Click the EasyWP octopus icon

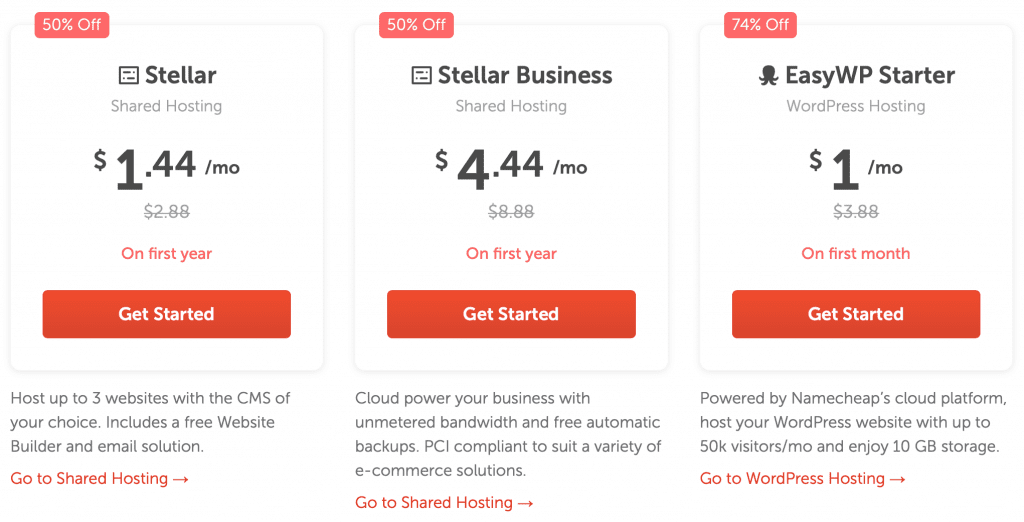769,76
